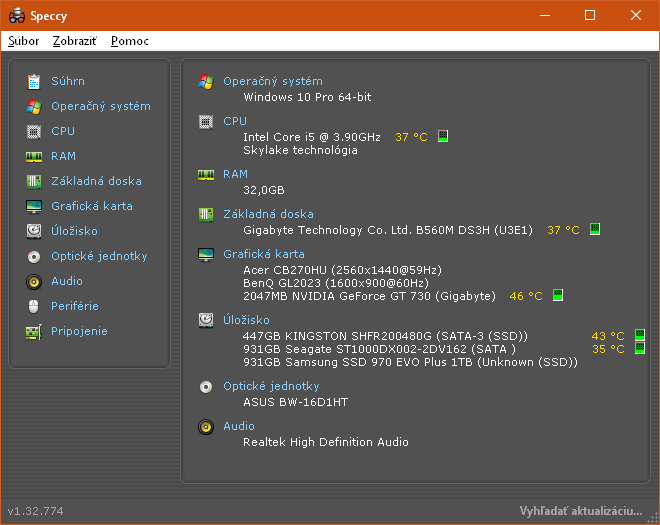Open Základná doska via its sidebar icon
The height and width of the screenshot is (525, 660).
pyautogui.click(x=34, y=181)
